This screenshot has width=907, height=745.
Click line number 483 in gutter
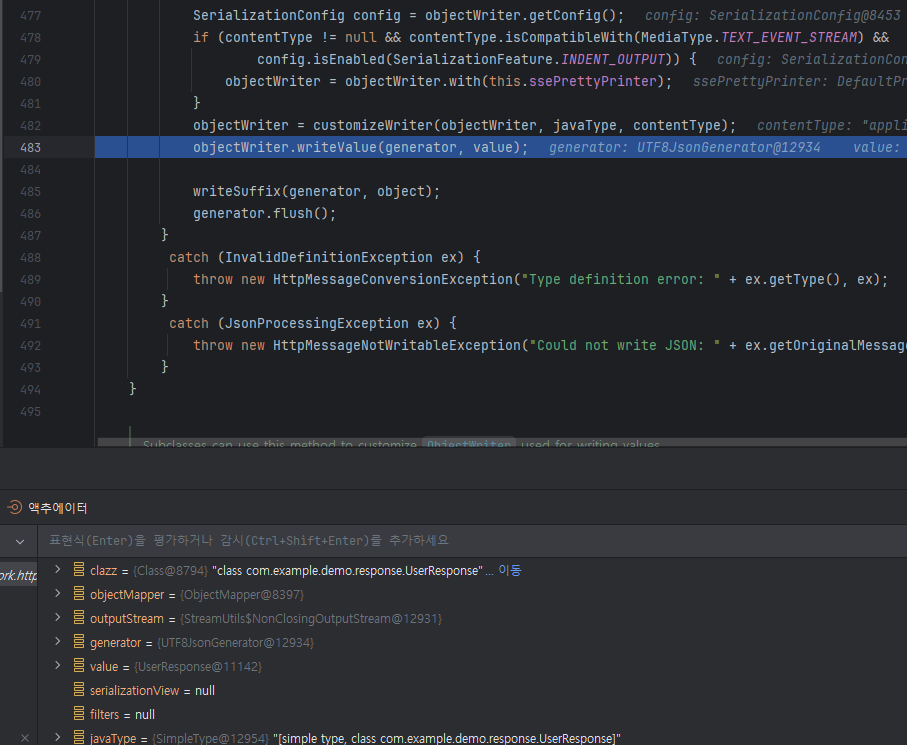pos(30,147)
